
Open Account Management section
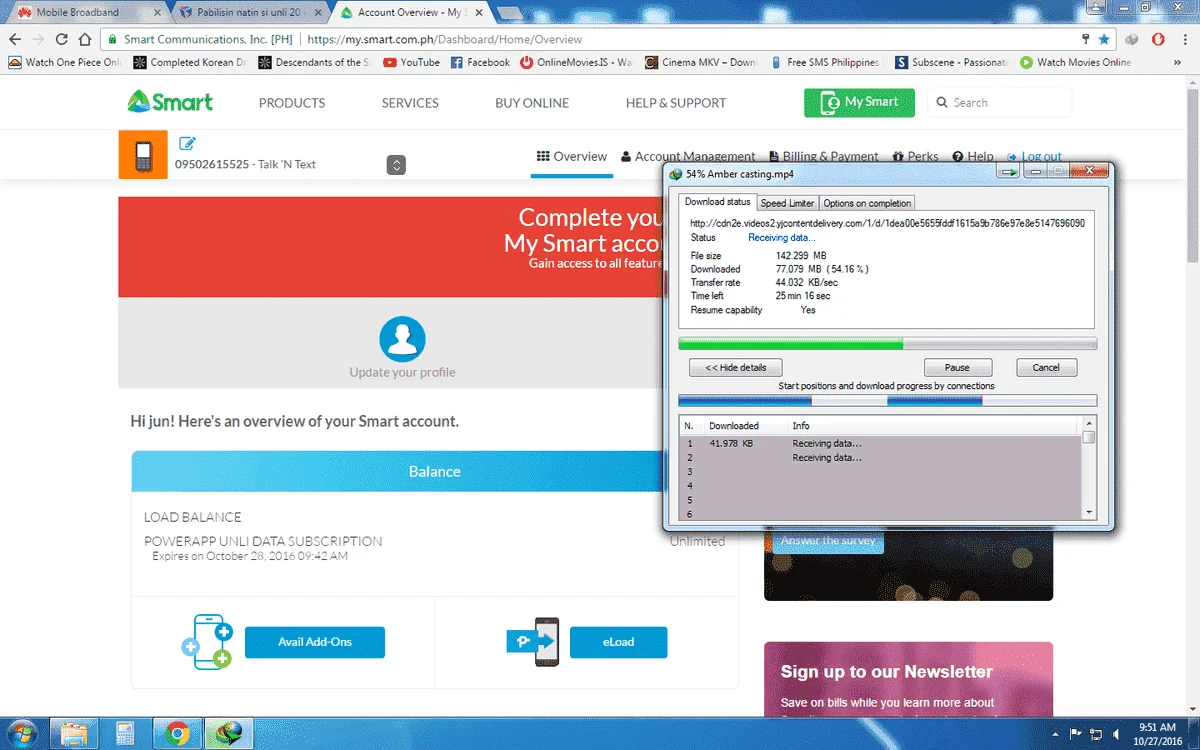click(x=688, y=156)
